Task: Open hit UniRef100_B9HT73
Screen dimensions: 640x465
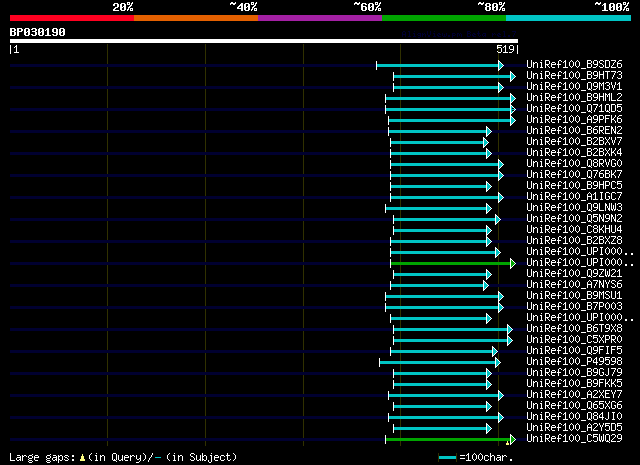Action: click(574, 76)
